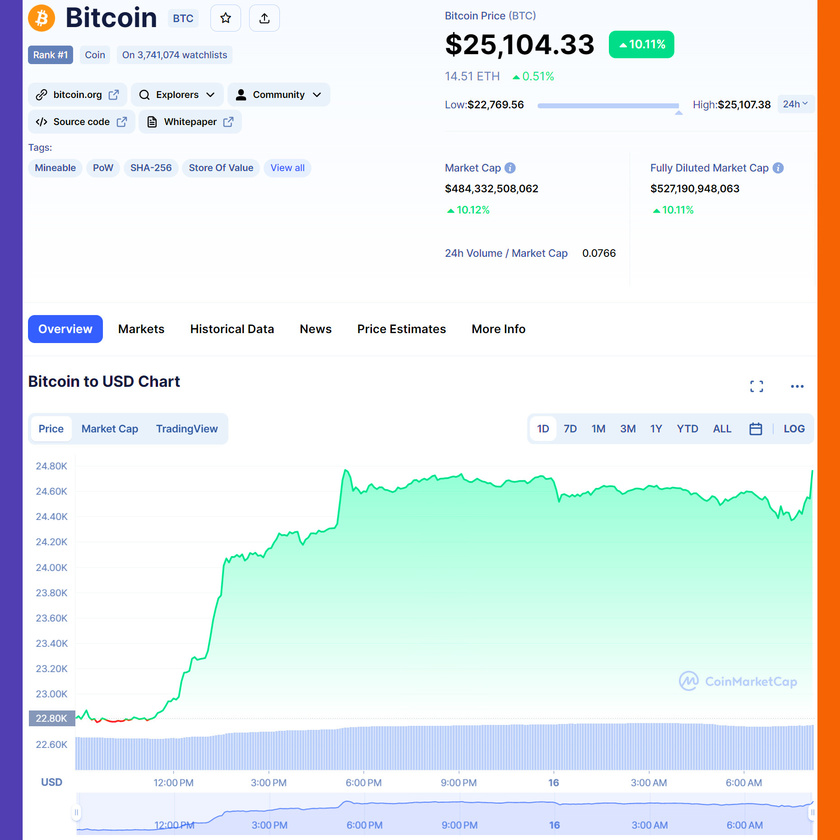Select the 7D chart time range
The height and width of the screenshot is (840, 840).
(x=570, y=429)
